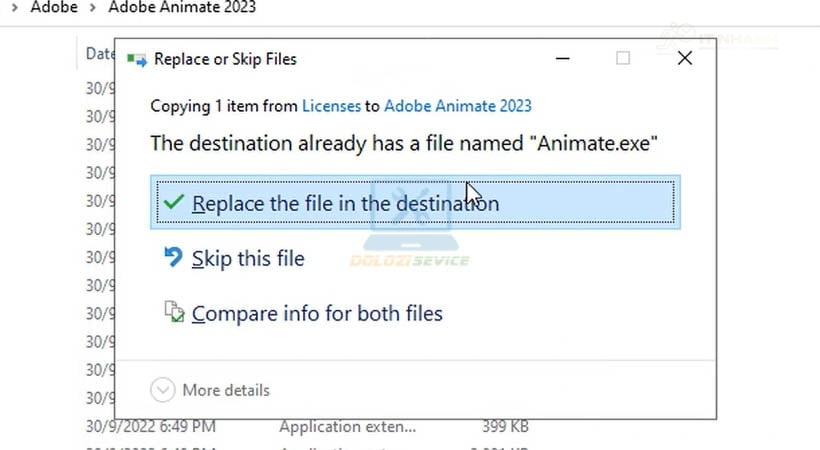Expand More details chevron circle

coord(163,390)
